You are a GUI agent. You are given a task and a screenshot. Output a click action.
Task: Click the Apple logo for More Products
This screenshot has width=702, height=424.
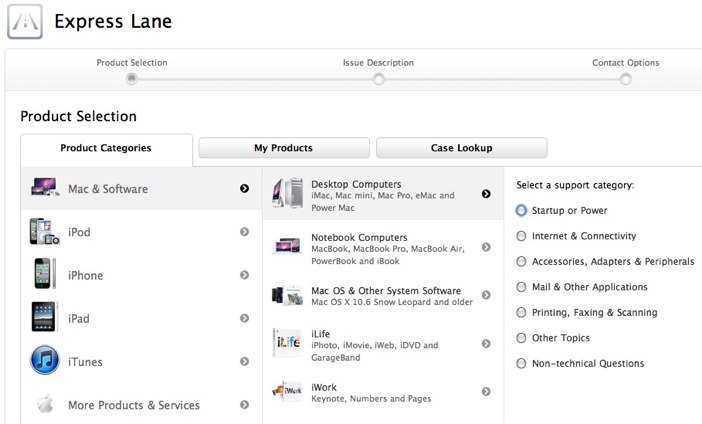pyautogui.click(x=45, y=404)
